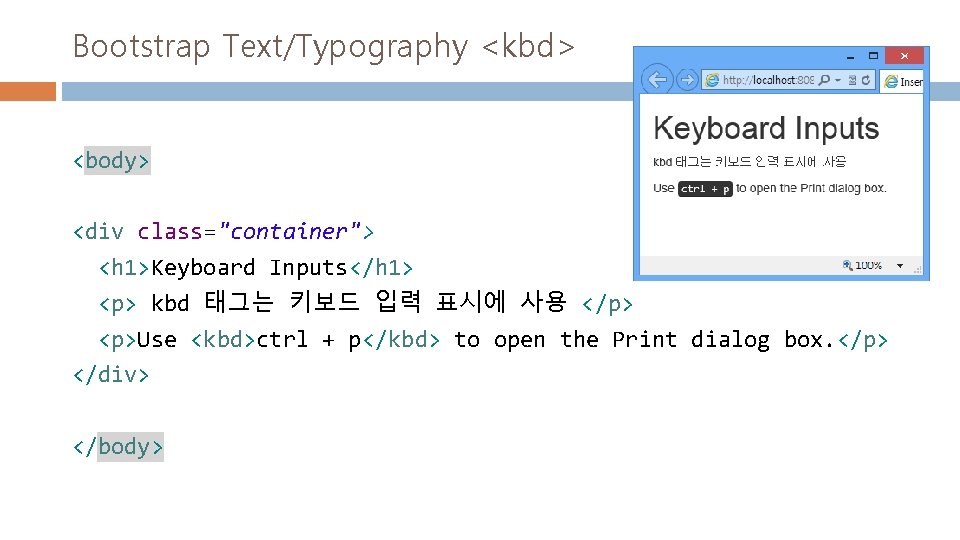Click the zoom magnifier icon in status bar

tap(847, 265)
